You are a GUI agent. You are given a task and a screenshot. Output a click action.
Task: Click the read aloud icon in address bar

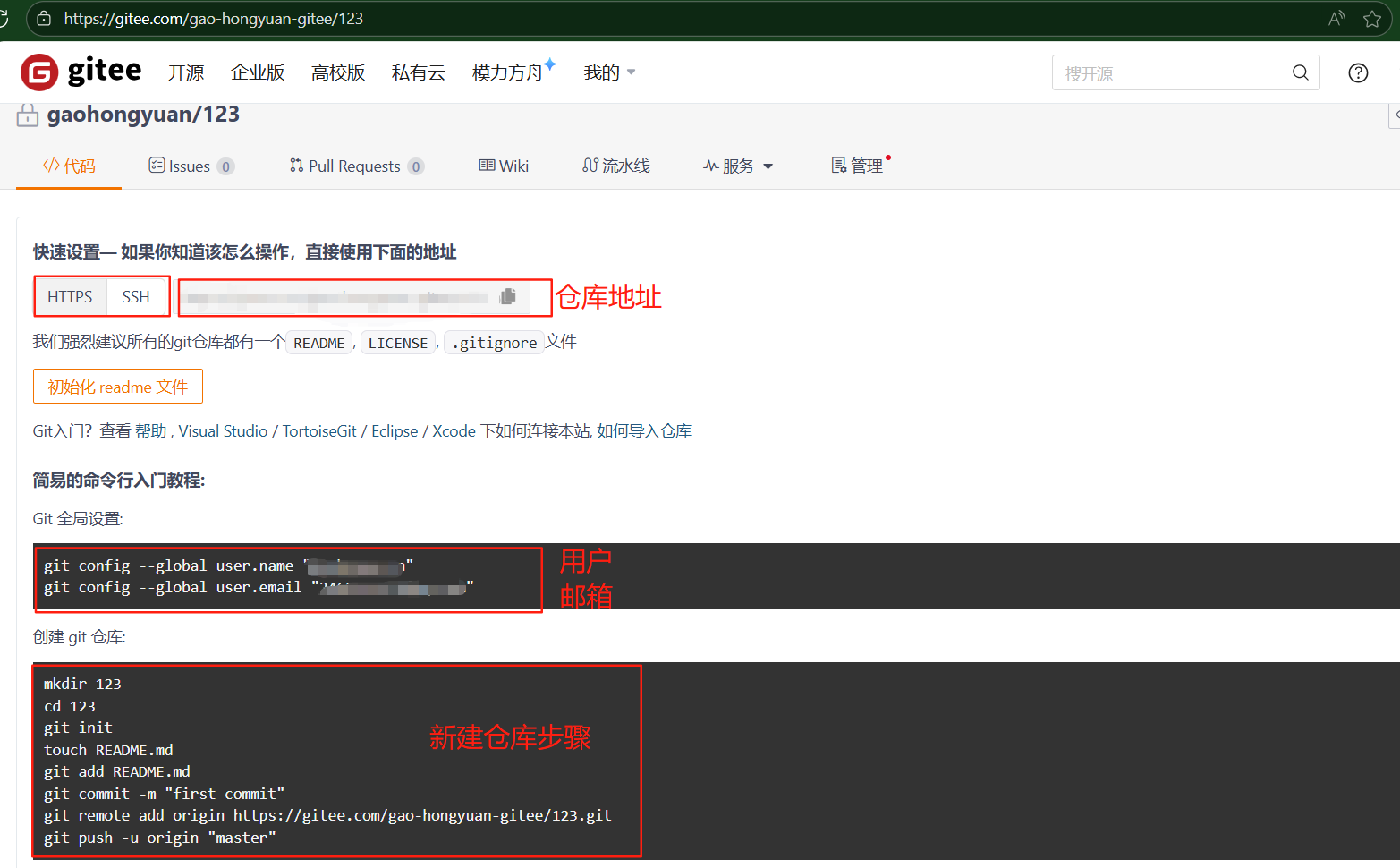pyautogui.click(x=1336, y=19)
